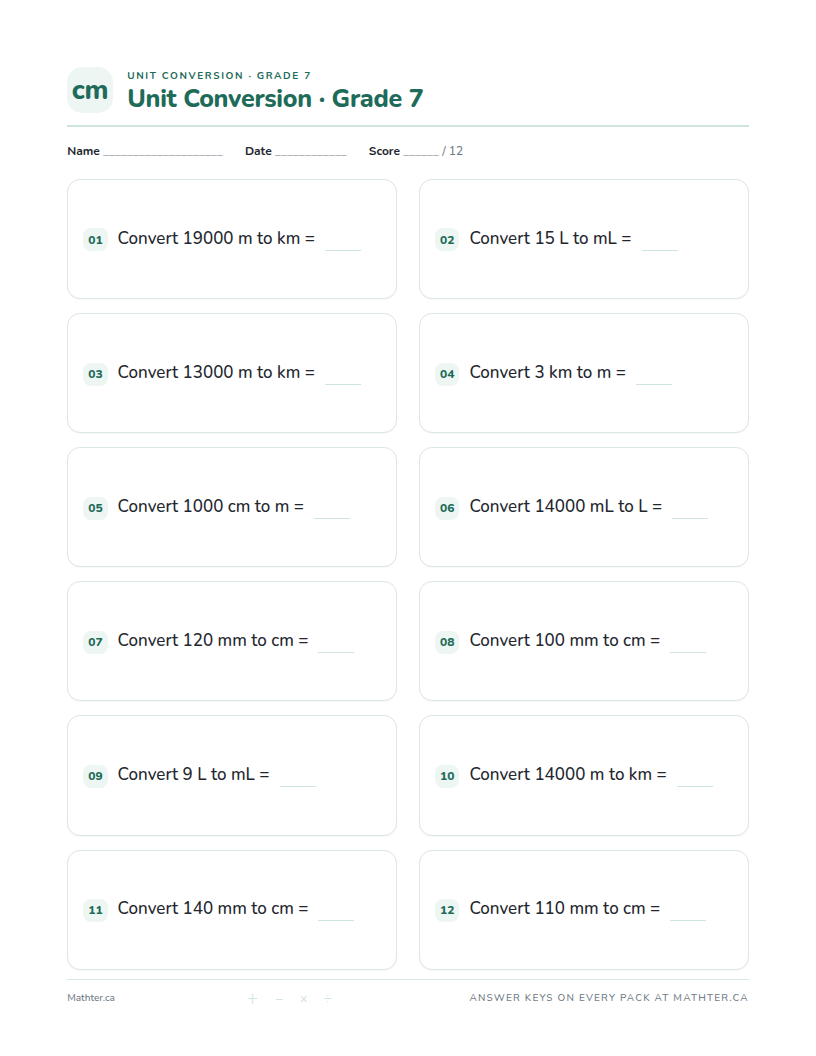Click the question number badge 11
Screen dimensions: 816x1056
click(x=96, y=909)
